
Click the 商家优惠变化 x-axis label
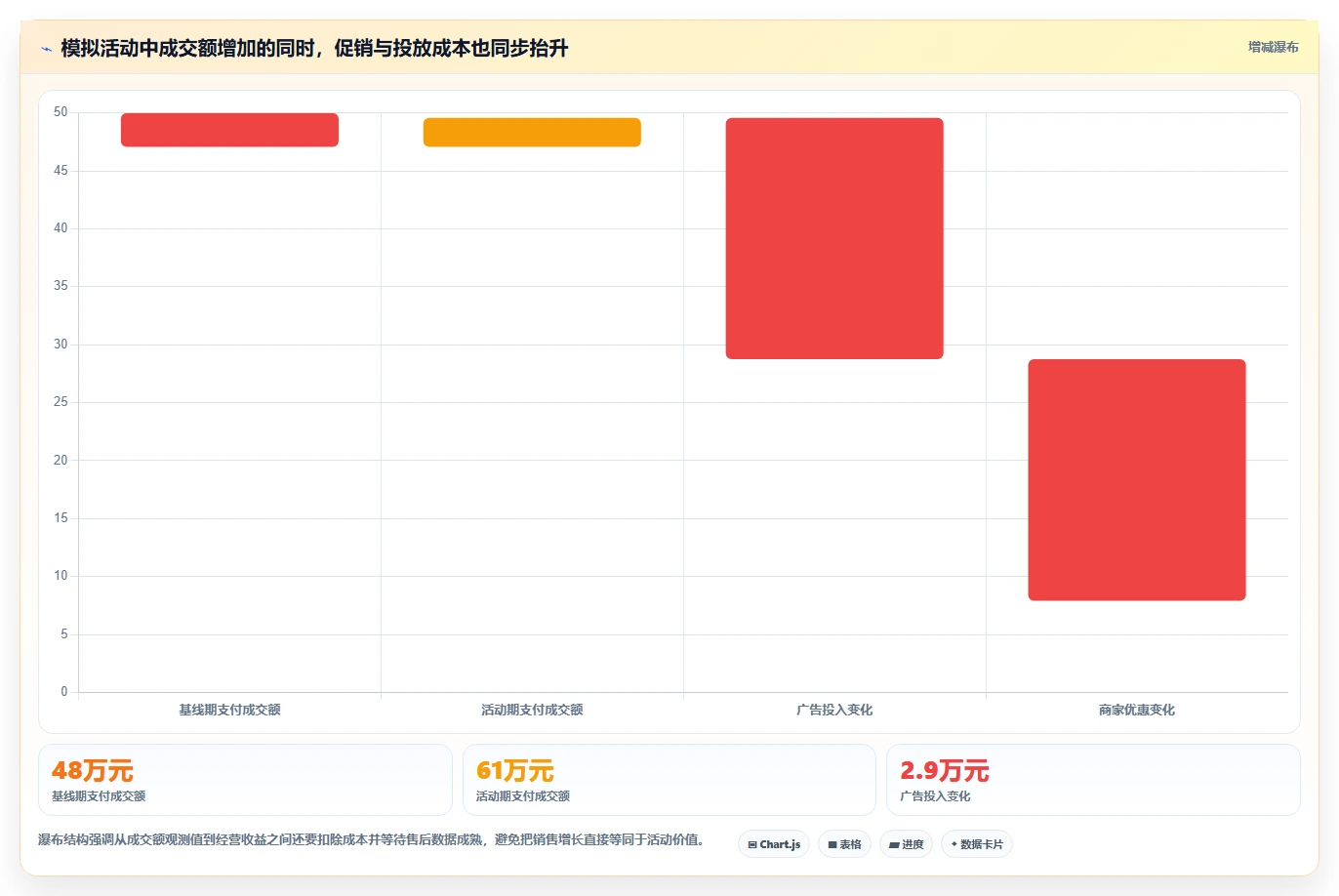point(1137,711)
